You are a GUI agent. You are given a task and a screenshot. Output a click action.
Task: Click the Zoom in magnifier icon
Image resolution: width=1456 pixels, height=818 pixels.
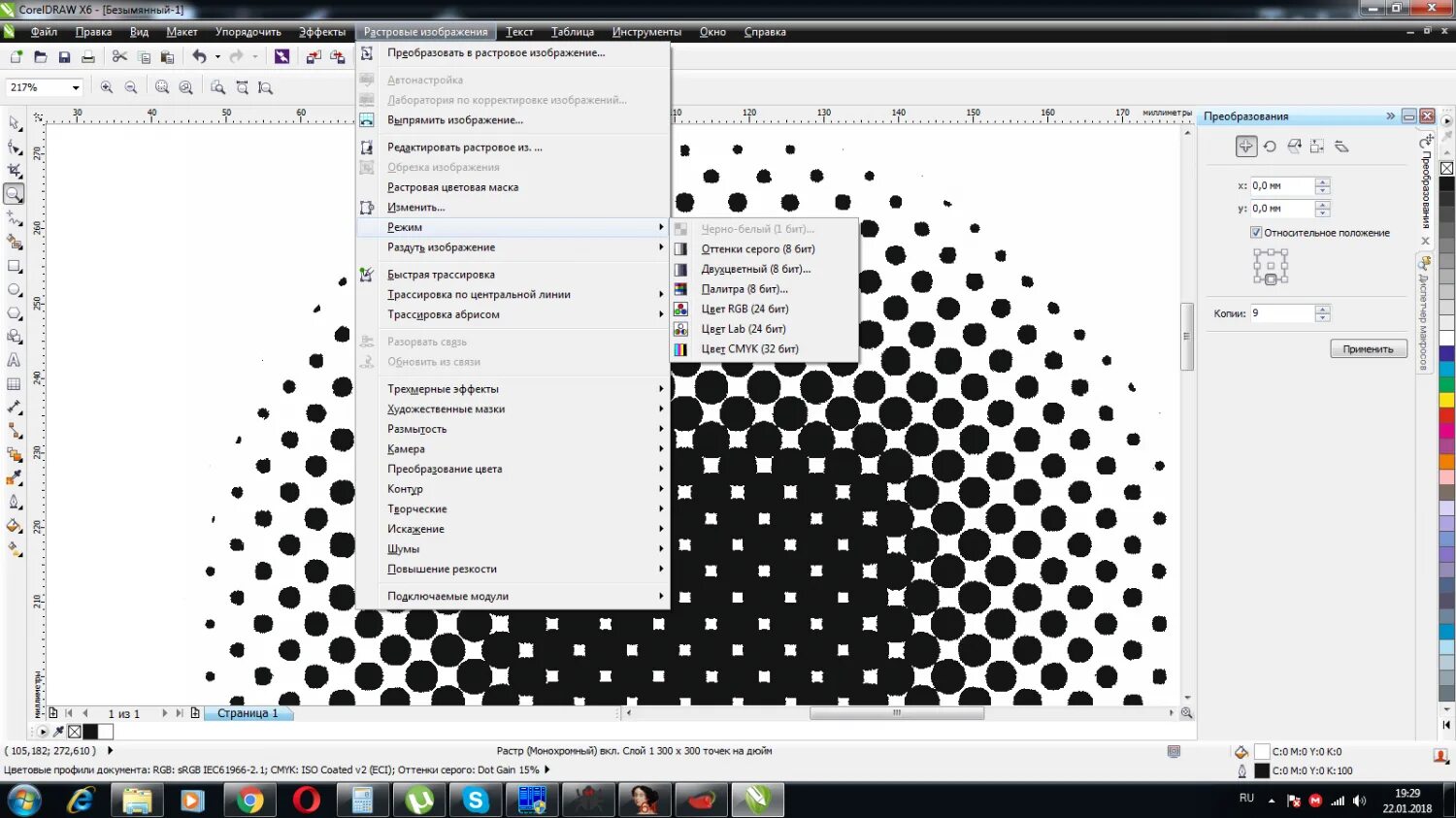[107, 87]
